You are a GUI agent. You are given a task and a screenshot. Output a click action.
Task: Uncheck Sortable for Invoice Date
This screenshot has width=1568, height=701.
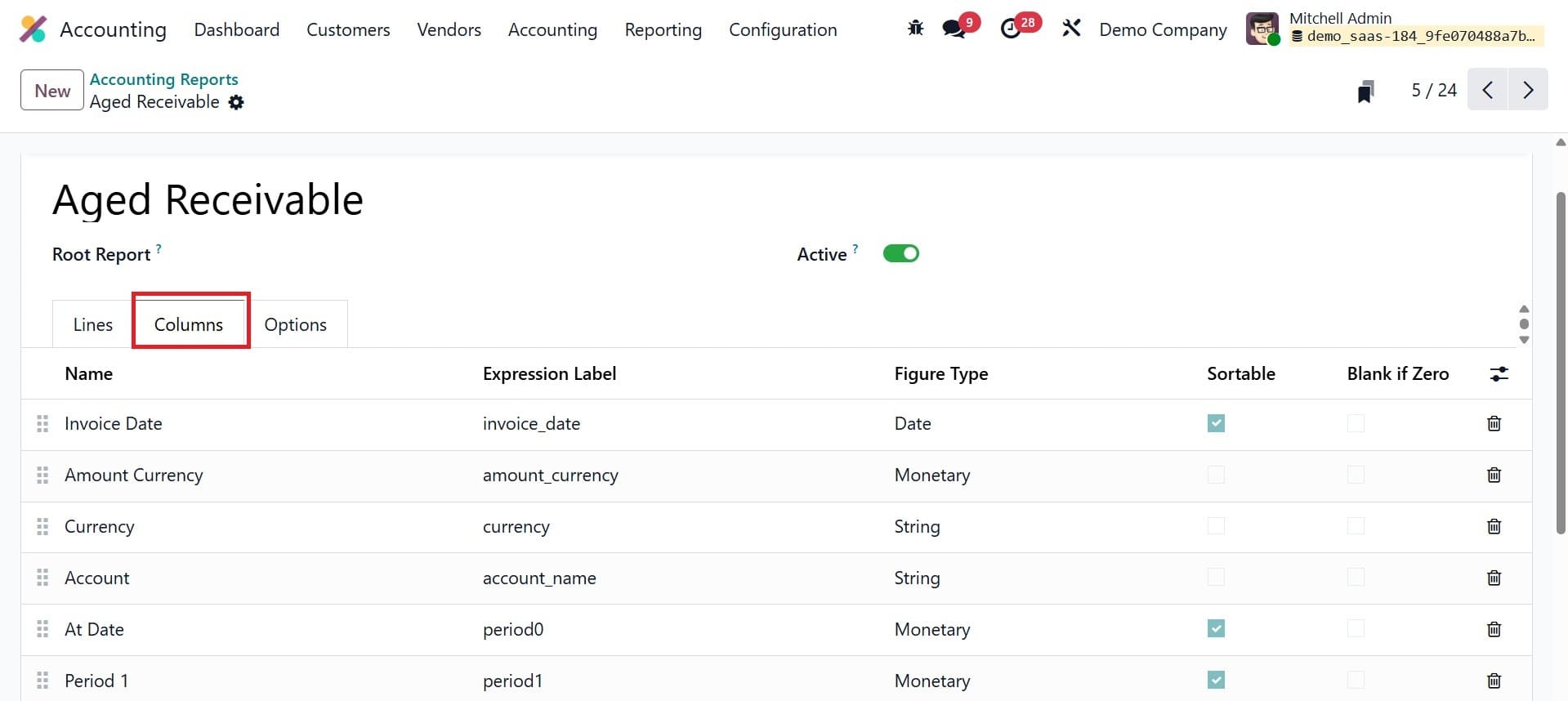coord(1216,423)
